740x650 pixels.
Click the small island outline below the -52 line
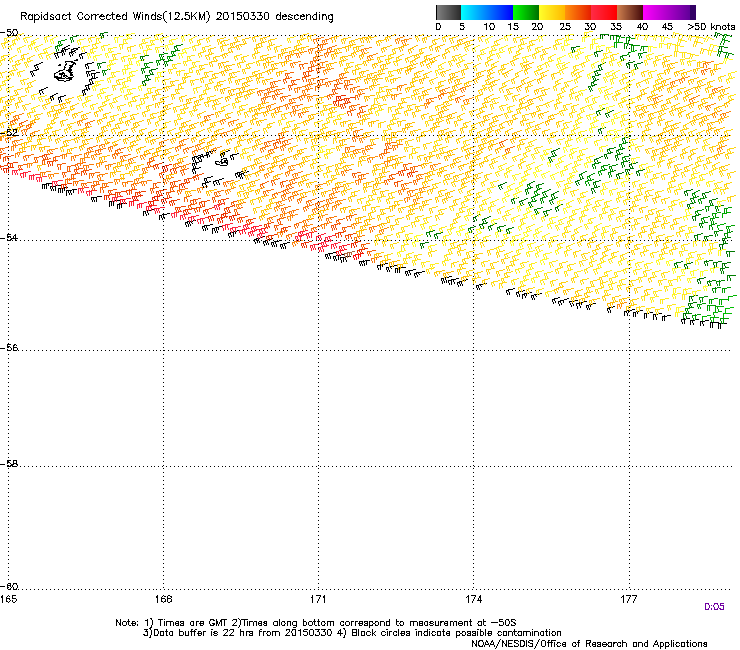point(222,162)
